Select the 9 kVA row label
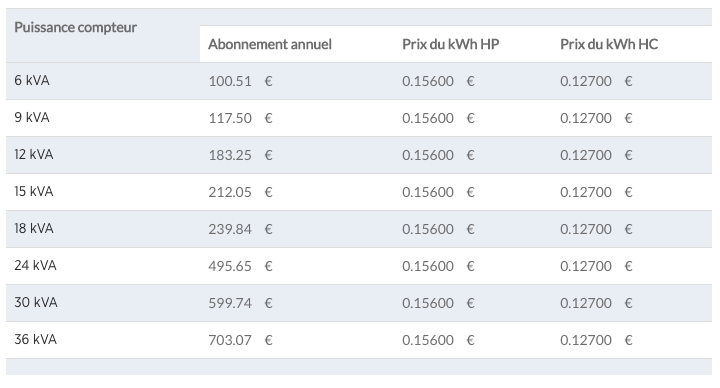 [x=32, y=118]
